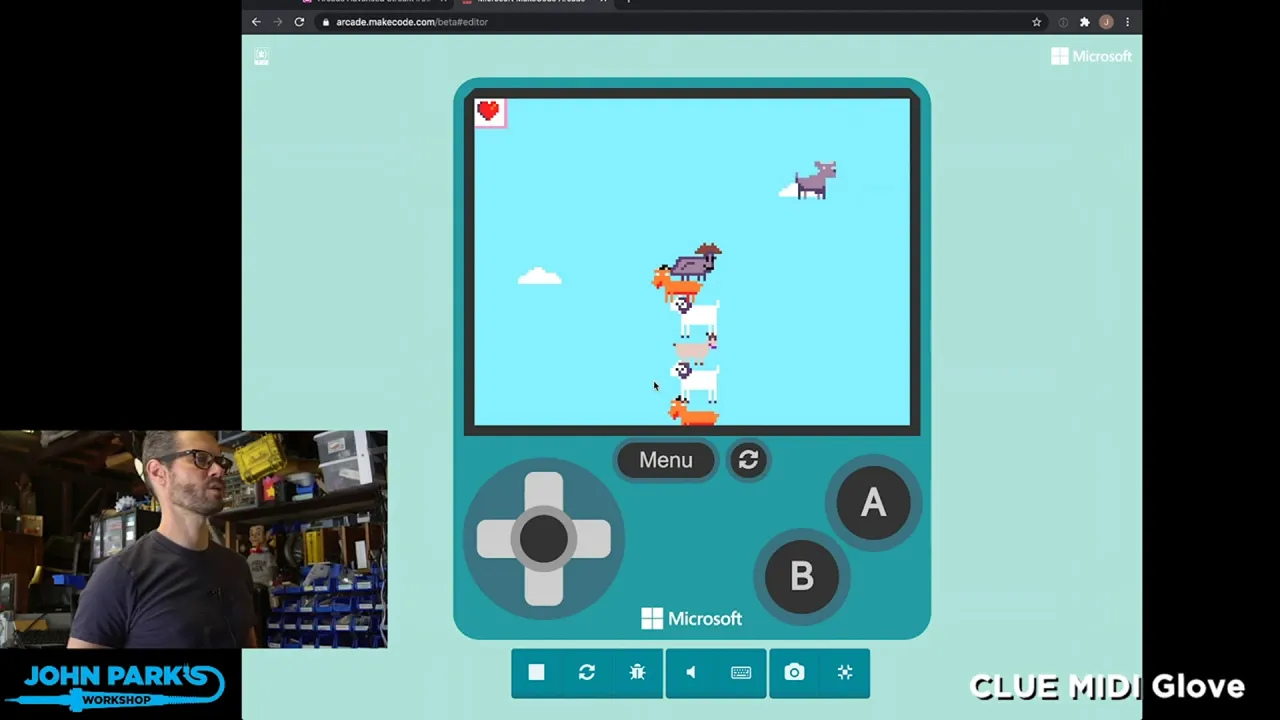Open the Chrome profile avatar
Screen dimensions: 1280x720
pos(1106,22)
